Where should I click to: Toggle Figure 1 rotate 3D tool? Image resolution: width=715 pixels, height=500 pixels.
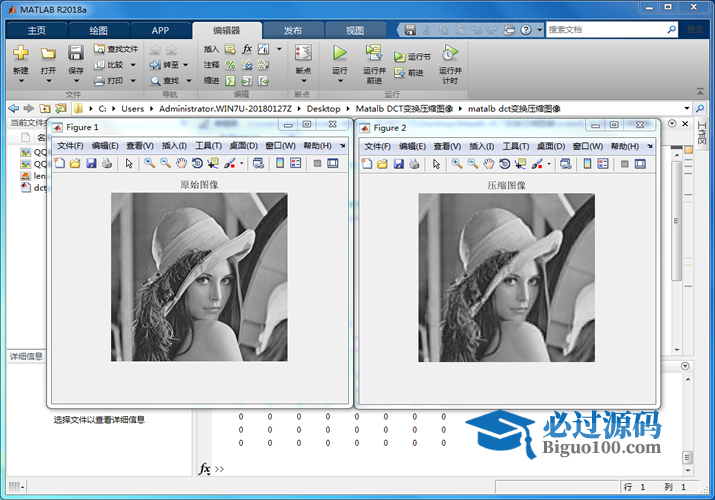tap(197, 163)
